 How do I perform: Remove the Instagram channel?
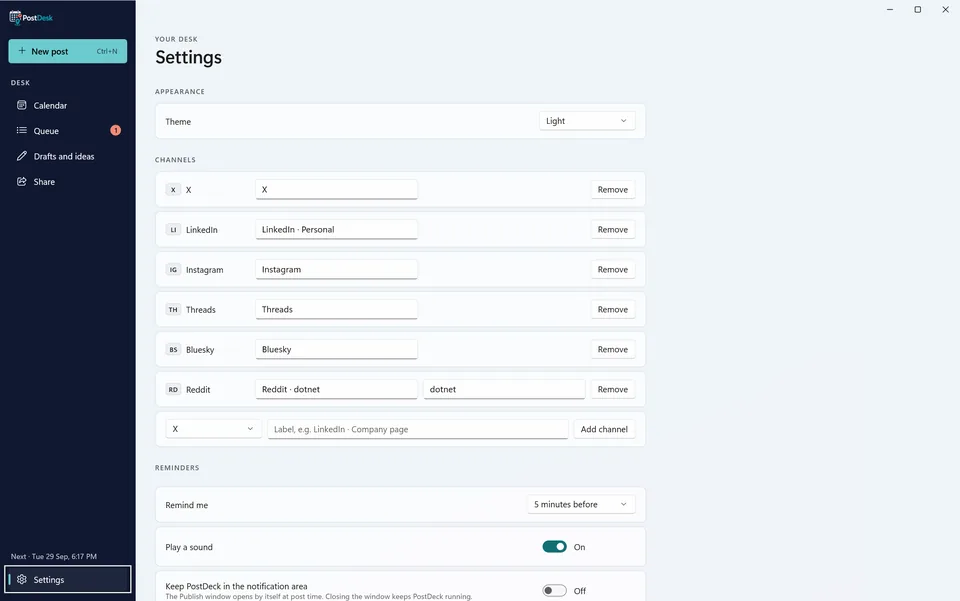612,269
